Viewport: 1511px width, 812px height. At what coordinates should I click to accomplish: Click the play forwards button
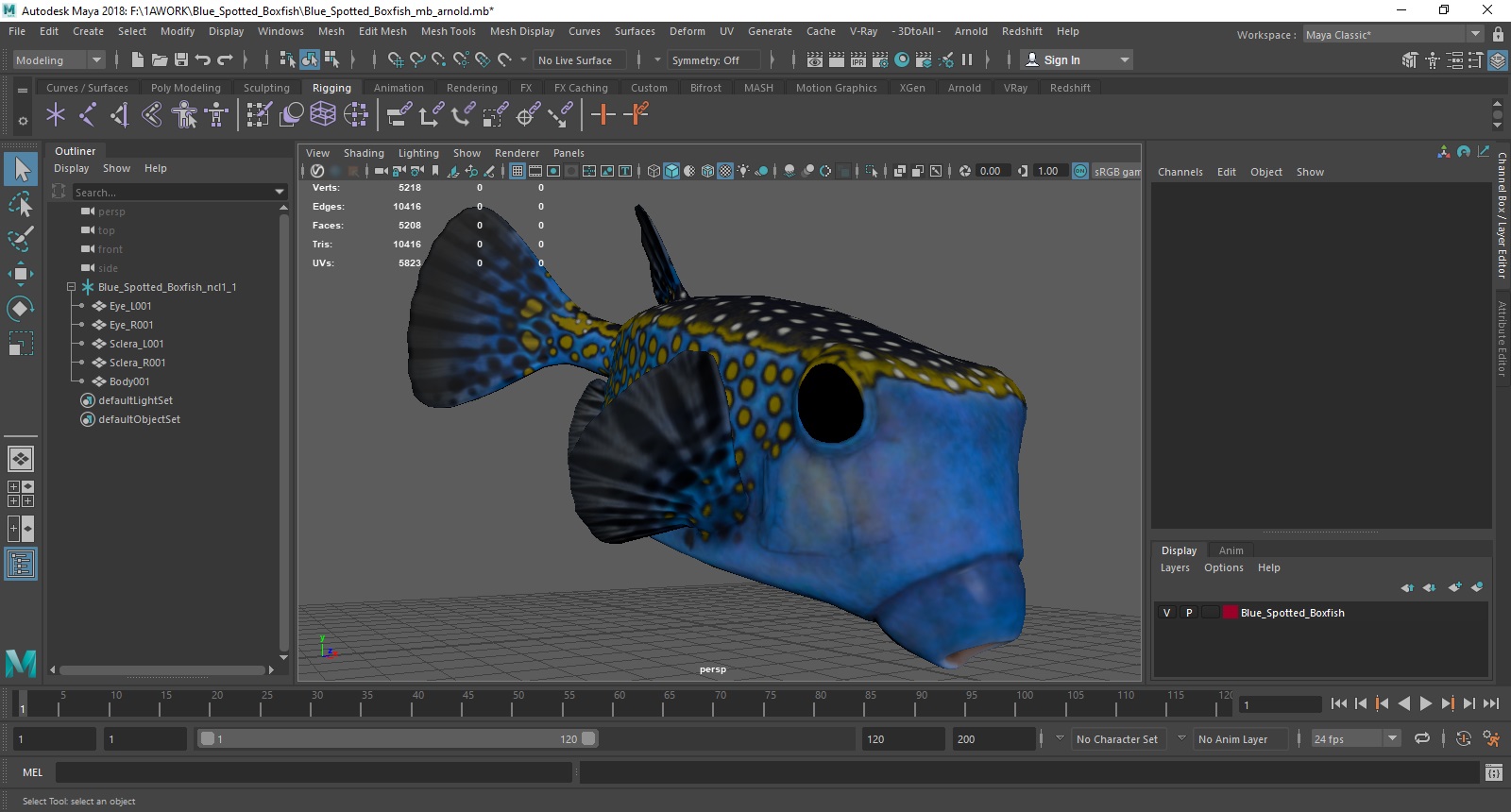[x=1426, y=703]
